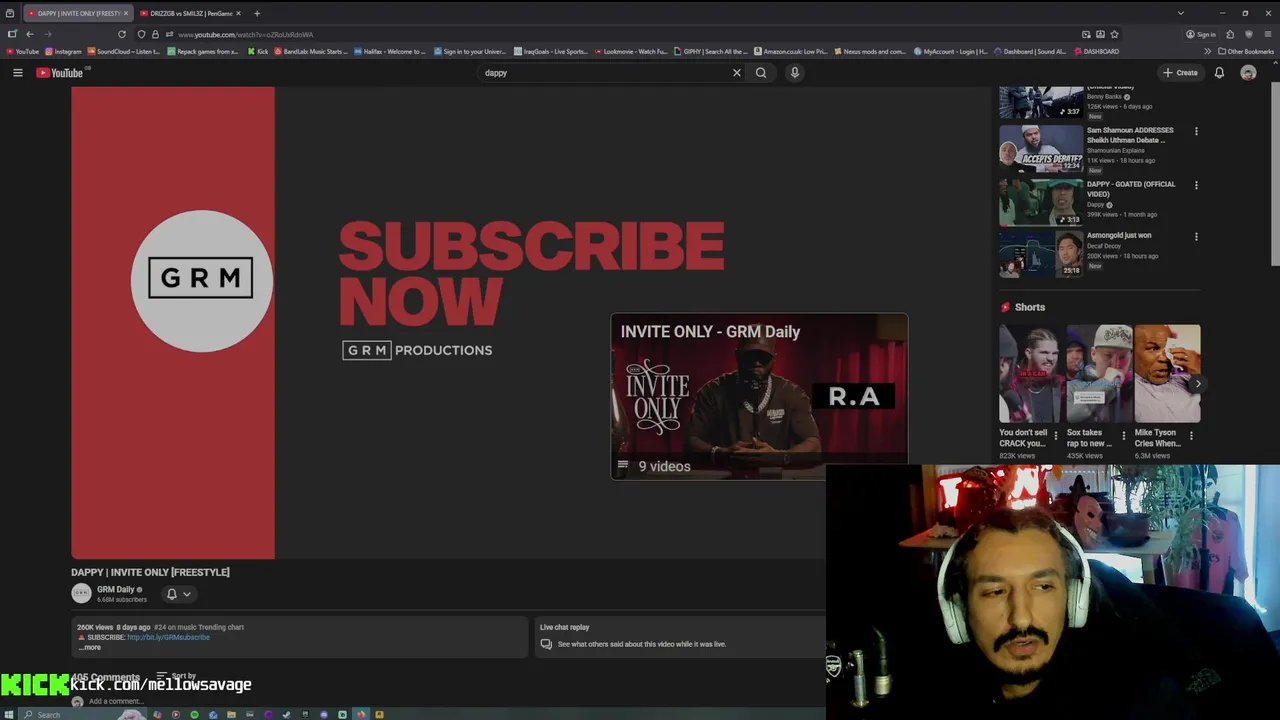Open the Mike Tyson Cries short thumbnail
The image size is (1280, 720).
tap(1168, 373)
